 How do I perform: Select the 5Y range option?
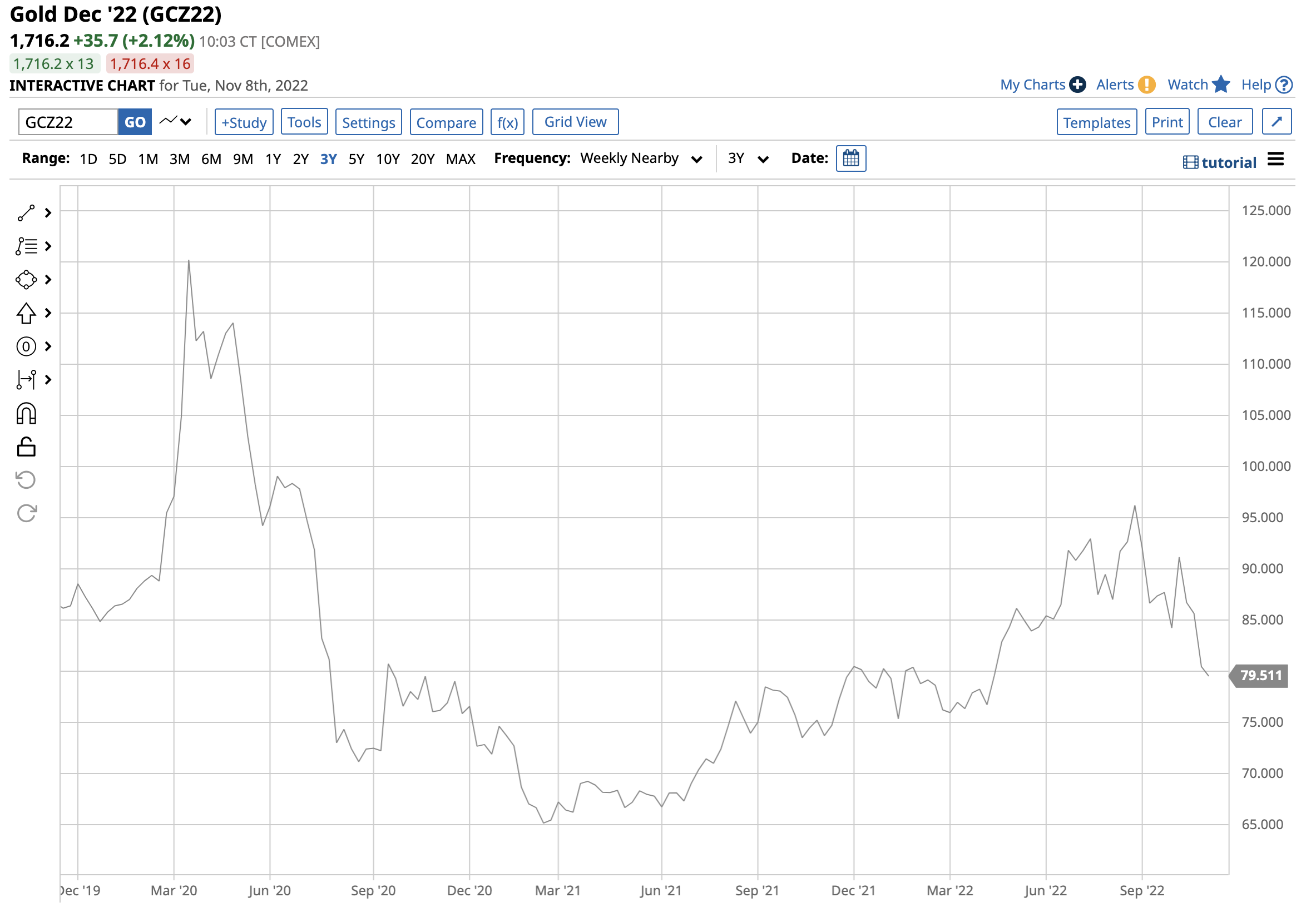[x=357, y=159]
